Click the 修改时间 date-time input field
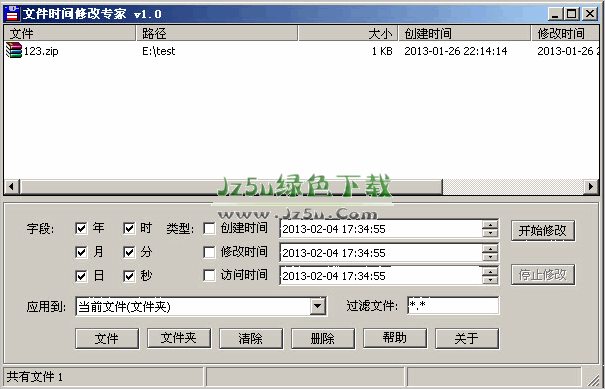The height and width of the screenshot is (389, 605). tap(381, 253)
